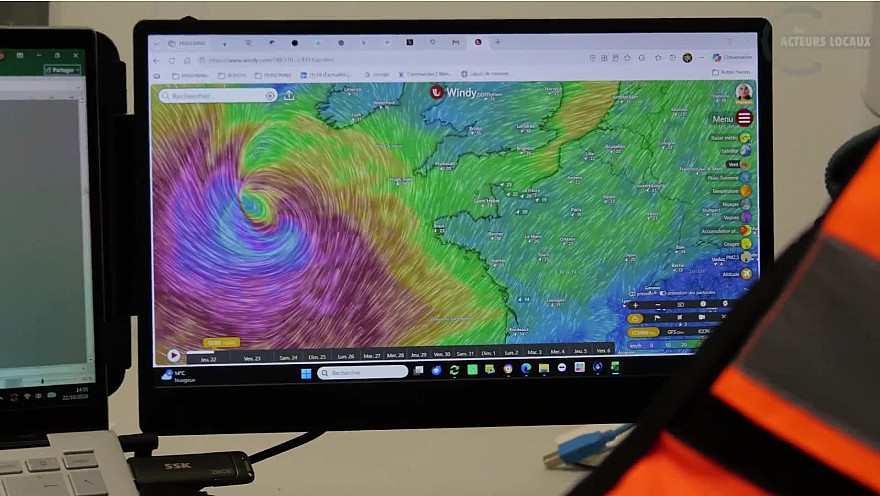Click the browser address bar with windy.com URL

tap(393, 59)
